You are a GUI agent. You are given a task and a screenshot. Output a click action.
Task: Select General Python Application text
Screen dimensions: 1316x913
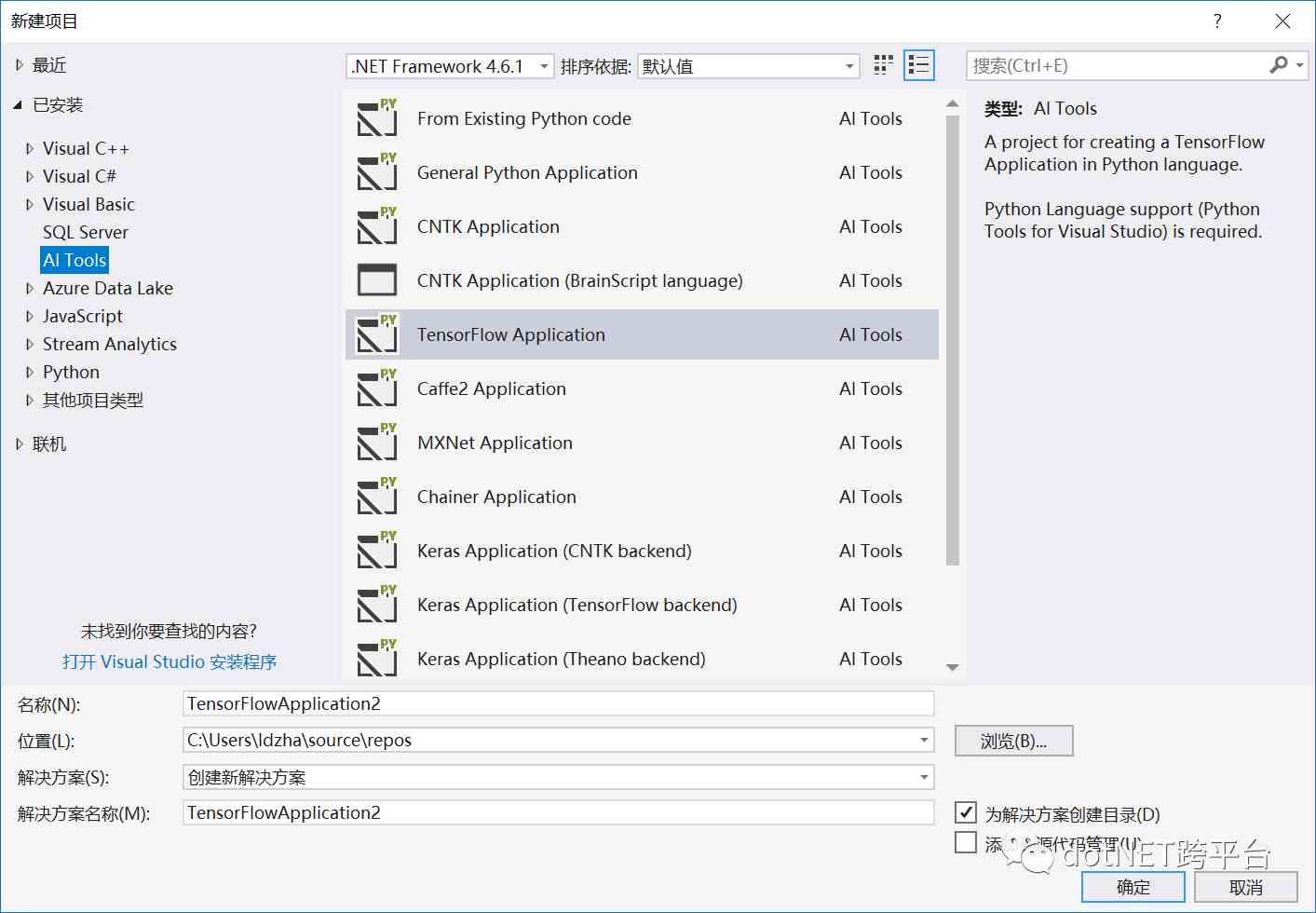point(527,172)
